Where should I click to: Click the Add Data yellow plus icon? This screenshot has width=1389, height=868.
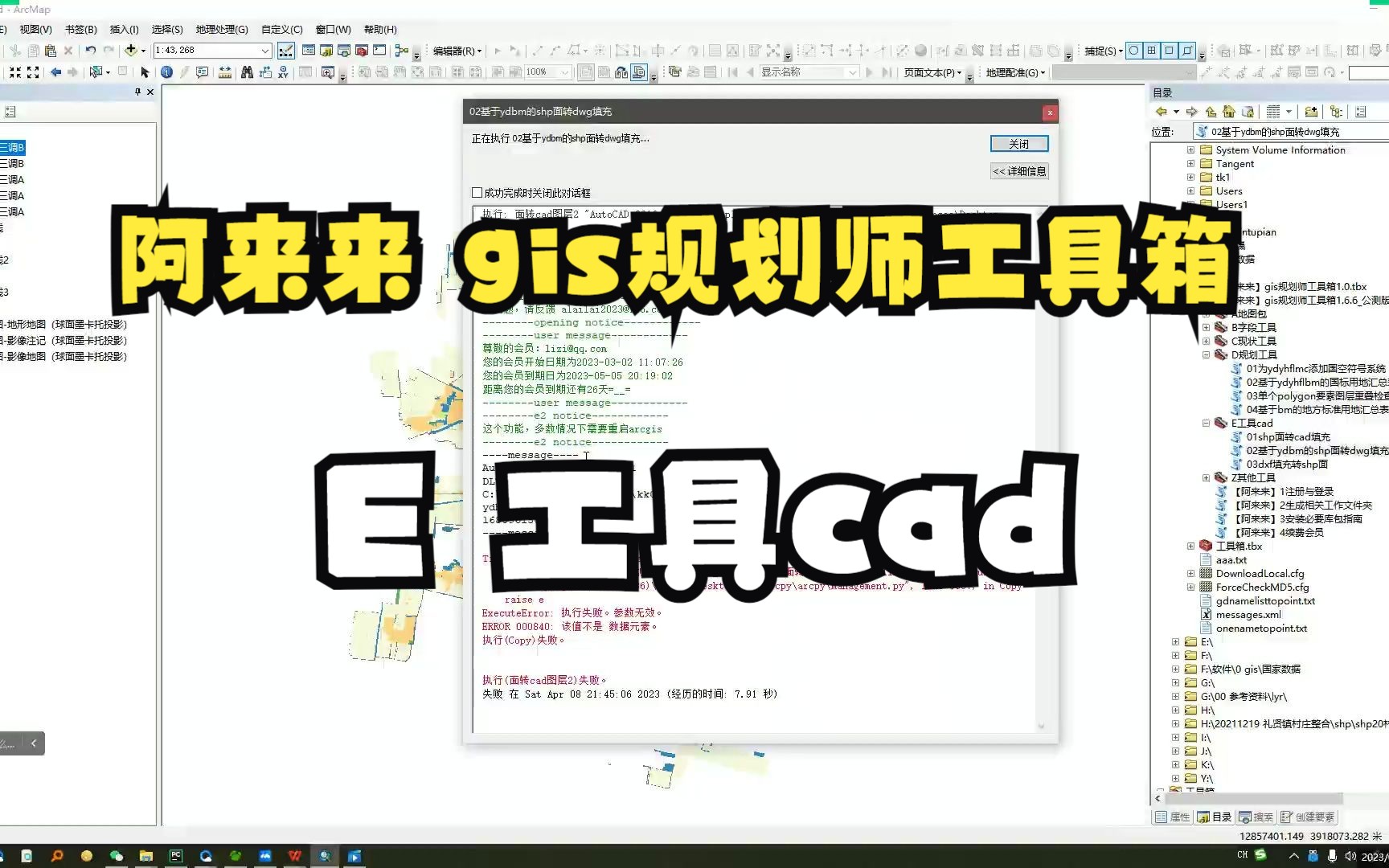coord(131,50)
